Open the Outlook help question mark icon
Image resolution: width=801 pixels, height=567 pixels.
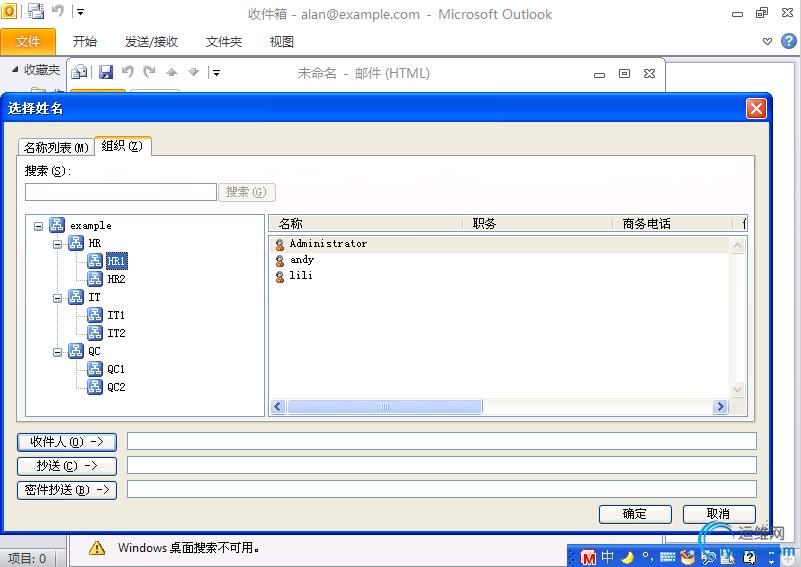[x=789, y=41]
